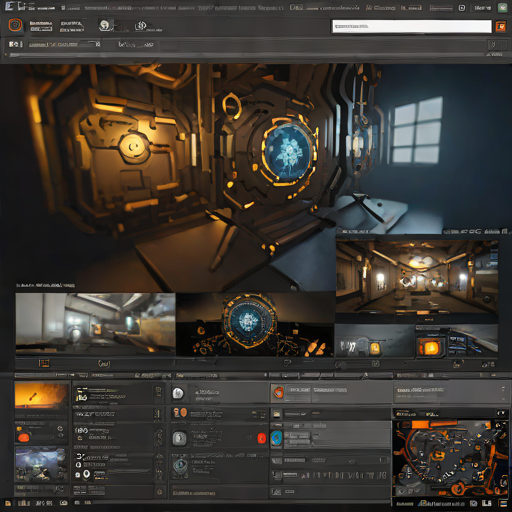
Task: Toggle the small switch at the settings row's right end
Action: pos(384,460)
